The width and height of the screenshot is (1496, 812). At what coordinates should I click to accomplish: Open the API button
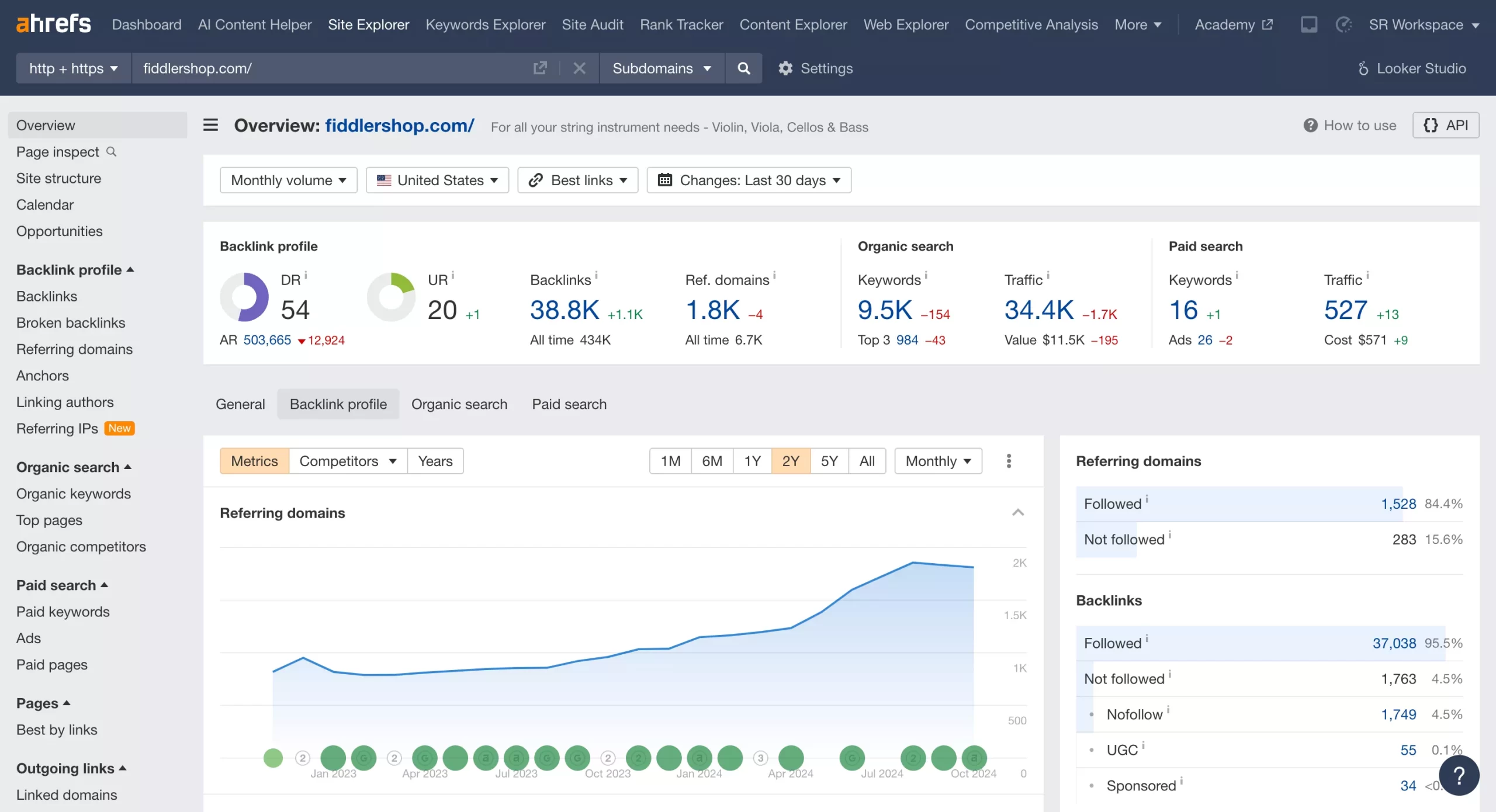click(x=1446, y=125)
